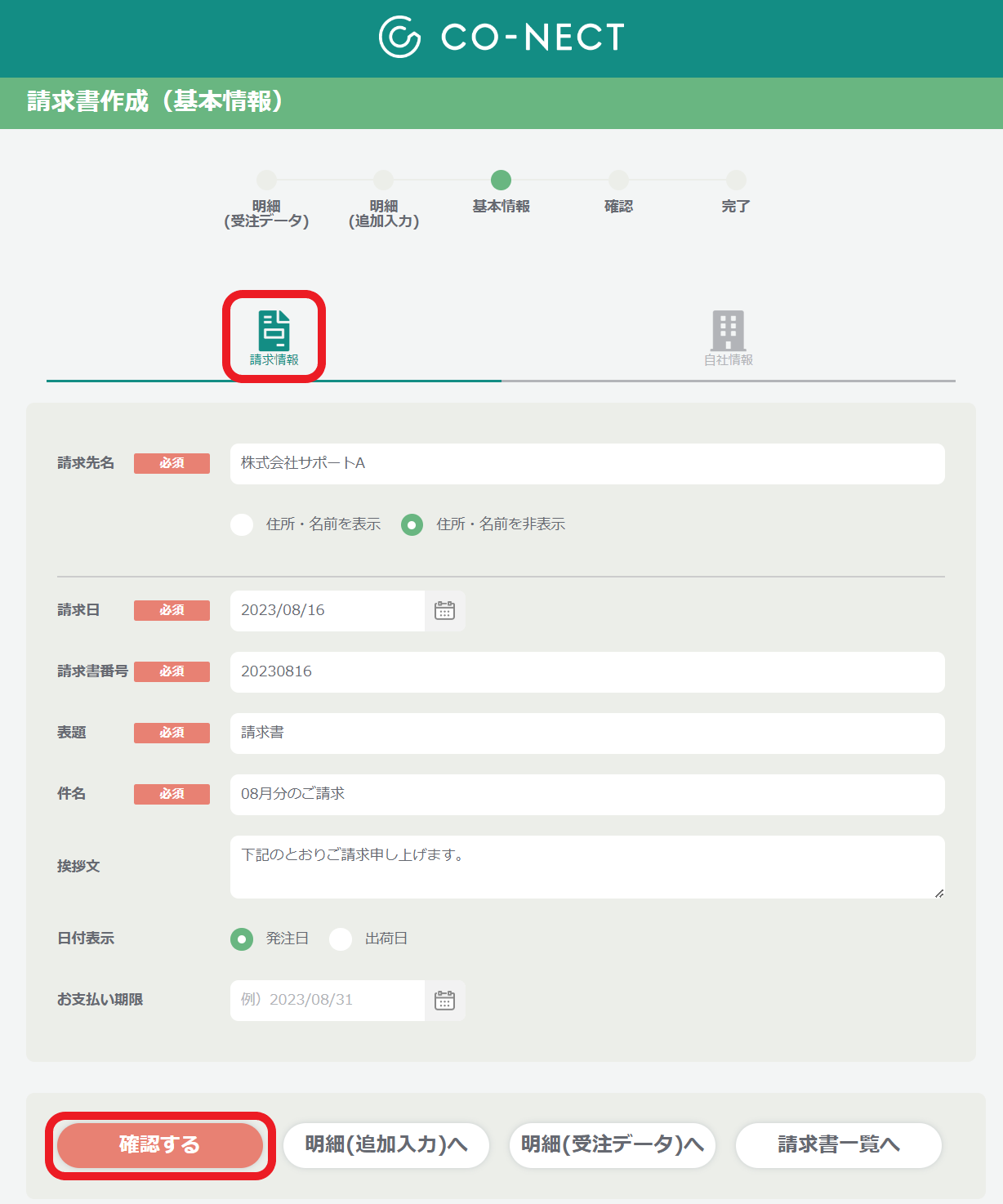Click the 明細(受注データ) step indicator
This screenshot has width=1003, height=1204.
pos(266,200)
